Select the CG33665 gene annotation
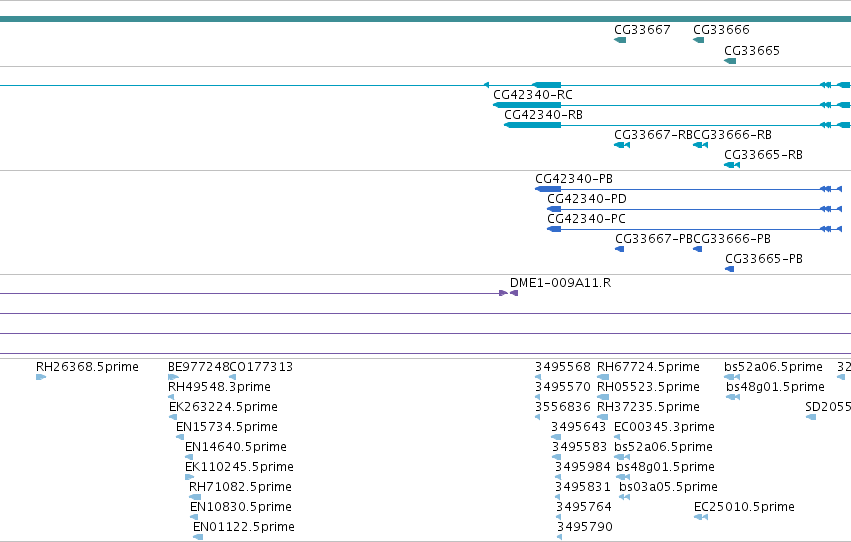This screenshot has height=542, width=851. tap(752, 51)
